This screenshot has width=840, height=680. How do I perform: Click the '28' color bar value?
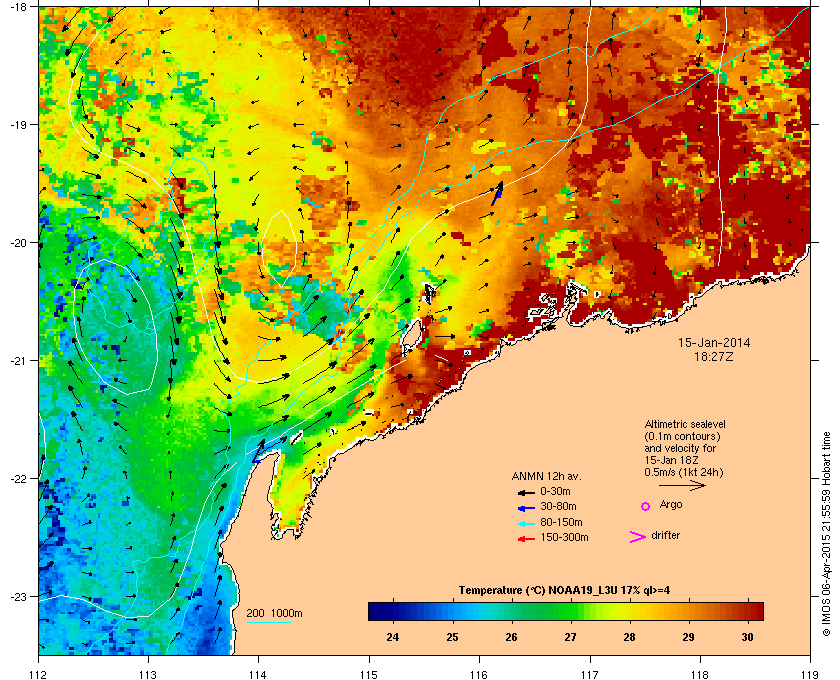629,637
